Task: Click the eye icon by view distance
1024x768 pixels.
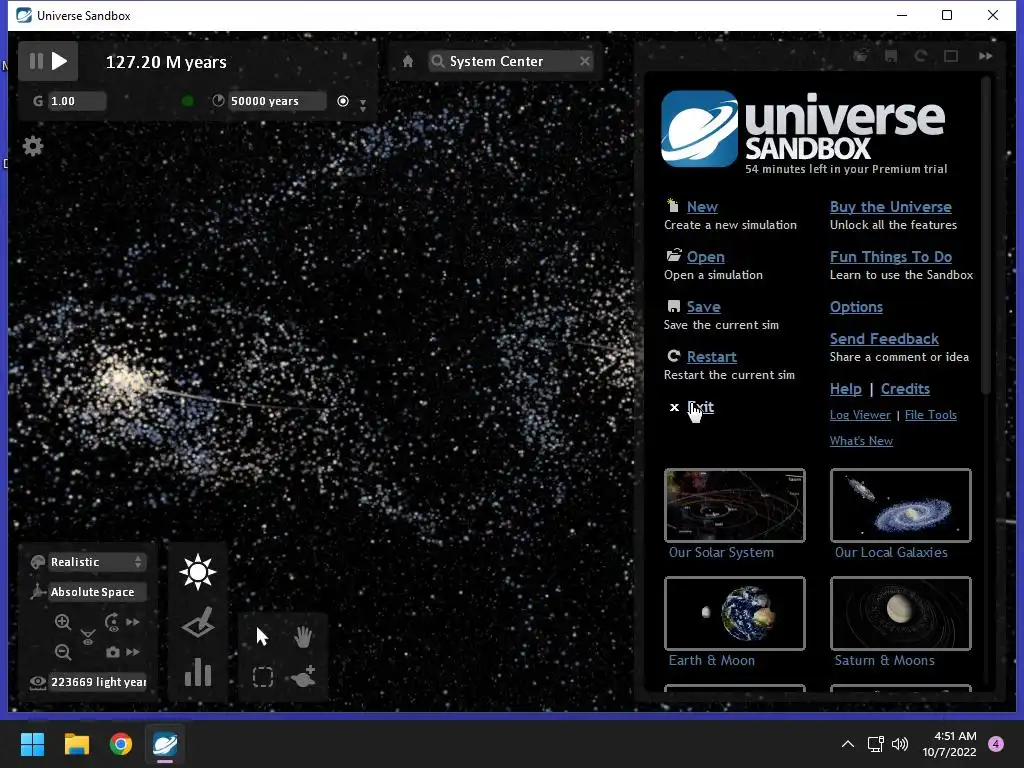Action: (38, 682)
